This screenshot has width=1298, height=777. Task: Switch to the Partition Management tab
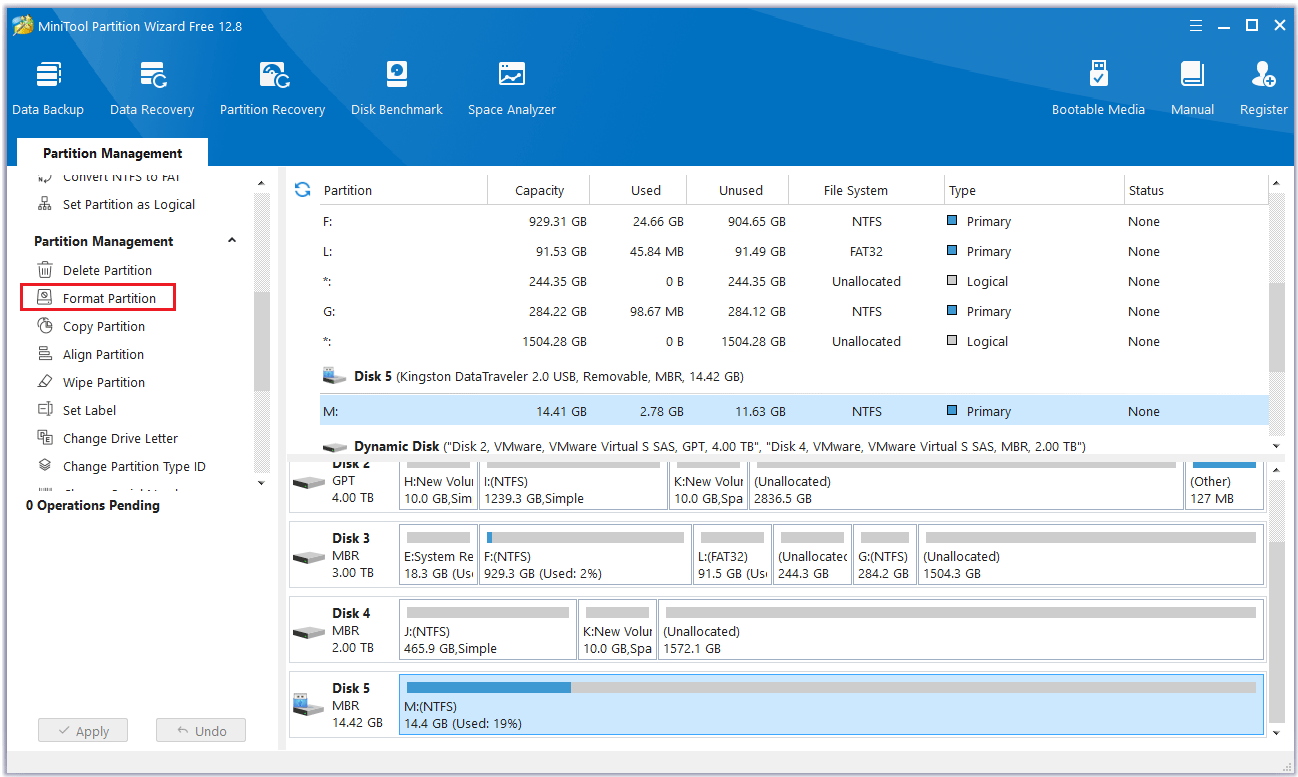pyautogui.click(x=112, y=153)
